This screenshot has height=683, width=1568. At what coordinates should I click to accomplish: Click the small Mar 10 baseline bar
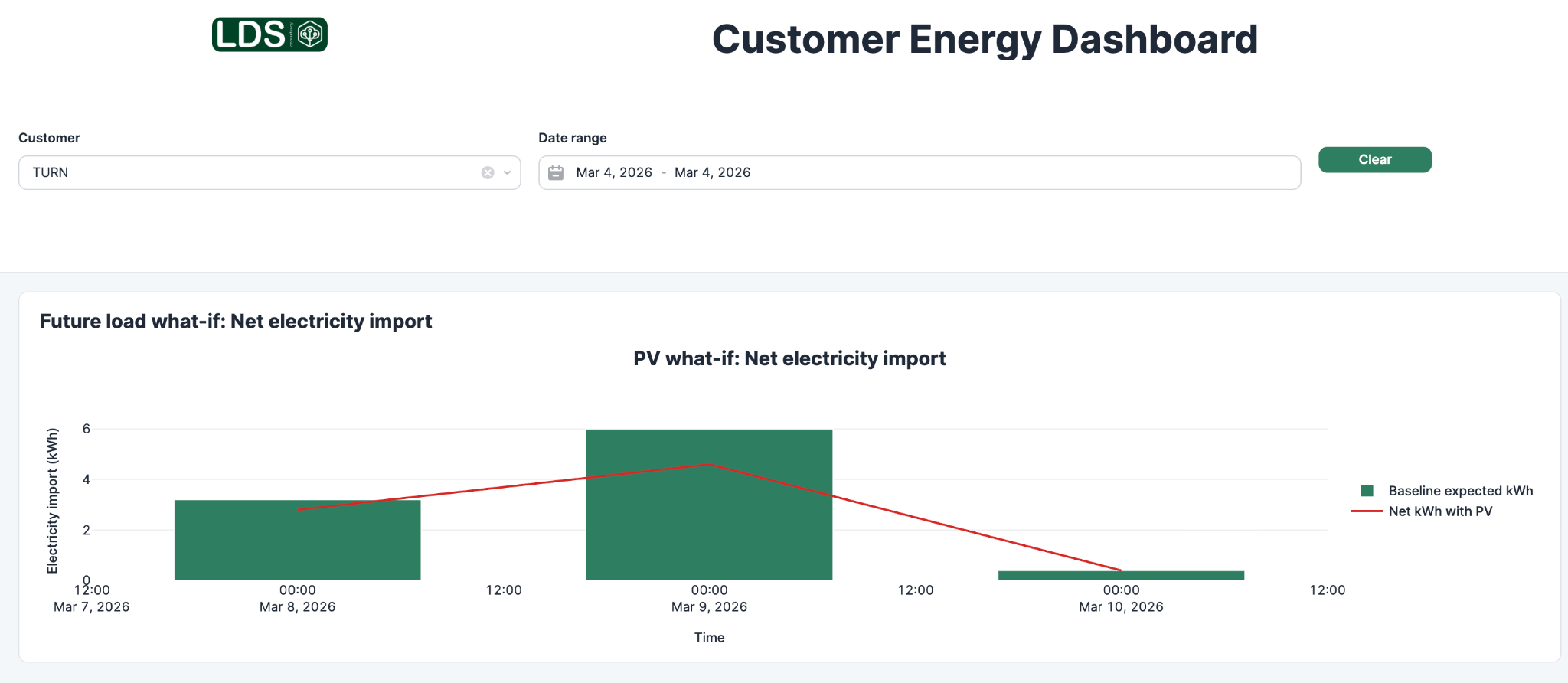[x=1121, y=576]
